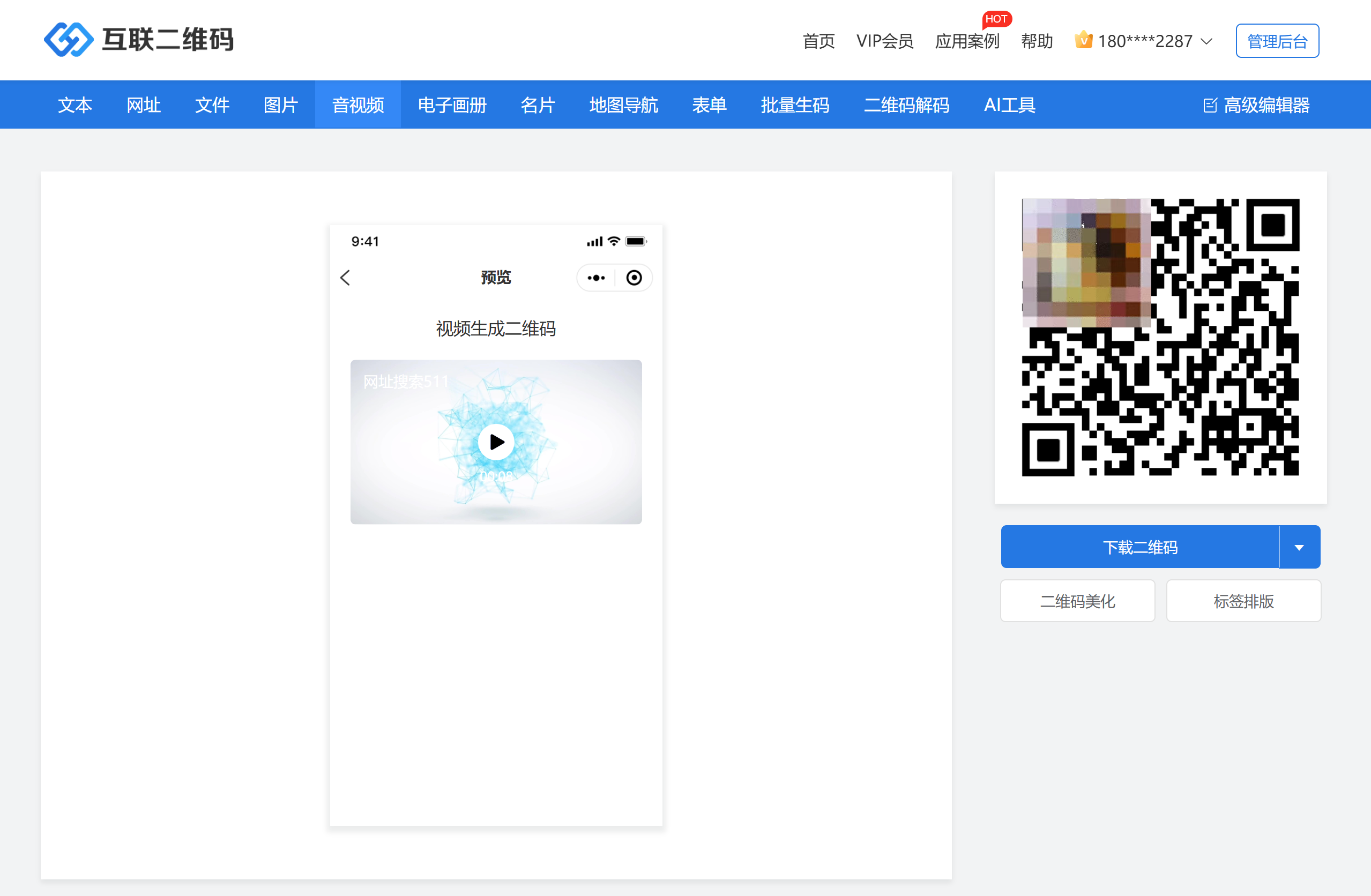Viewport: 1371px width, 896px height.
Task: Go to 管理后台 dashboard
Action: (1277, 41)
